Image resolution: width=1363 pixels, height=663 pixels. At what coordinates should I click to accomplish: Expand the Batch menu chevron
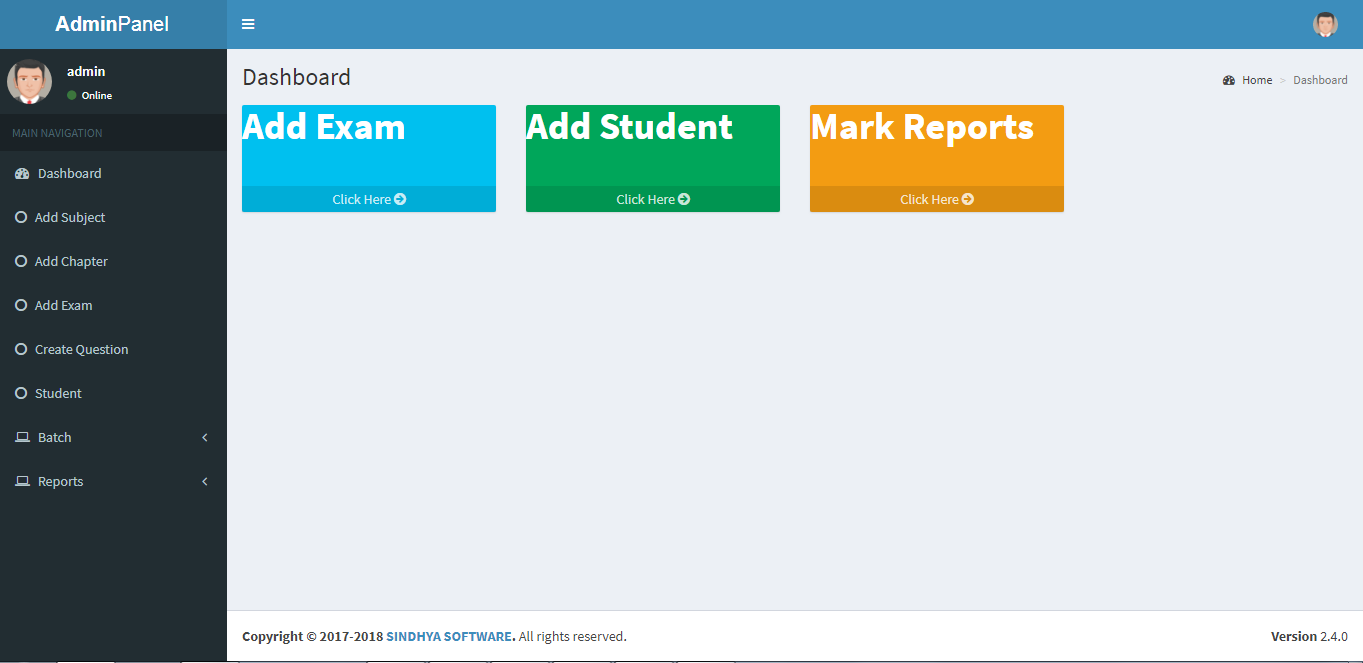(205, 438)
